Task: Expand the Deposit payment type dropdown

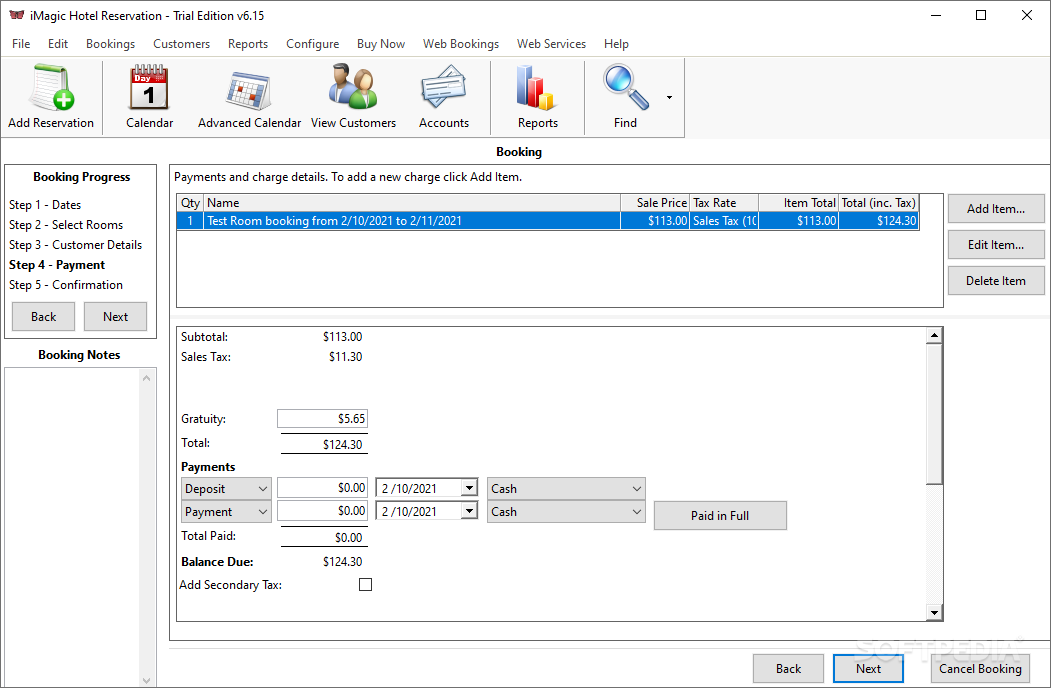Action: (x=263, y=489)
